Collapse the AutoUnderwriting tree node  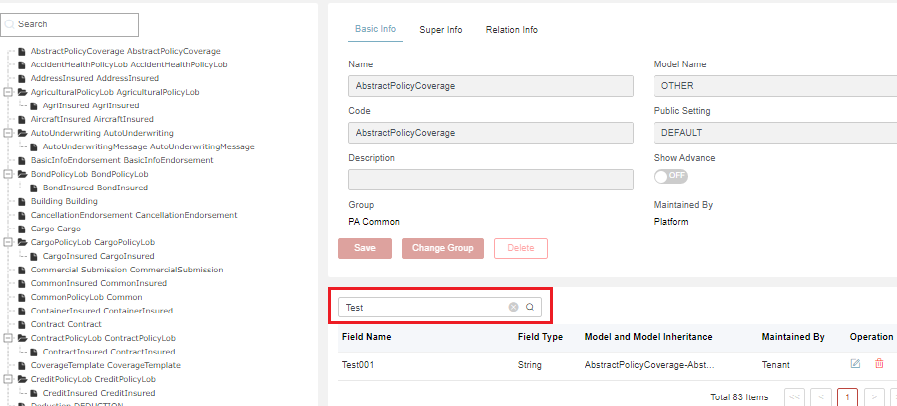click(x=7, y=133)
